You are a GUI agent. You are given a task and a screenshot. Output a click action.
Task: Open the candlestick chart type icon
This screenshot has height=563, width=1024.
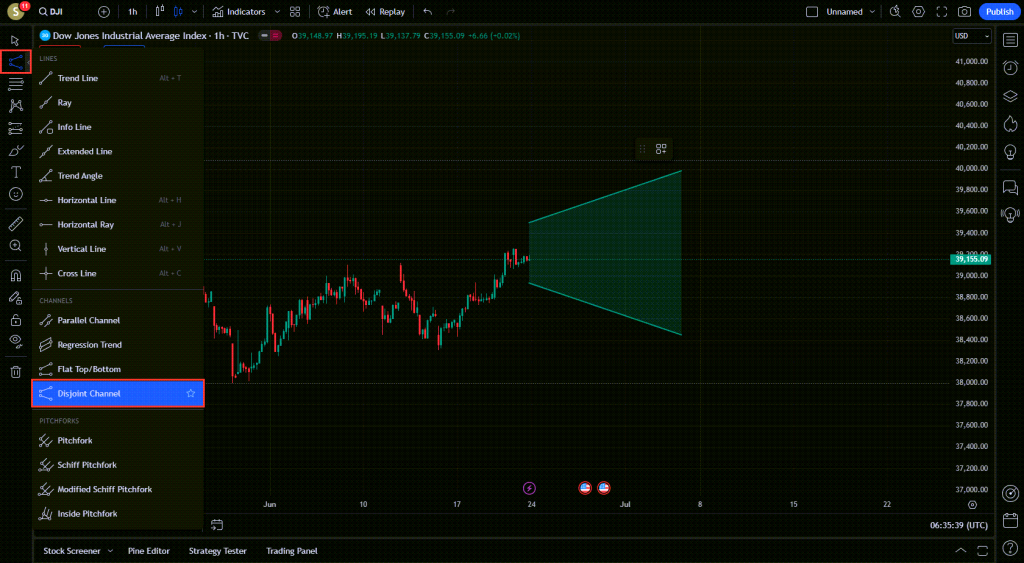[x=178, y=12]
